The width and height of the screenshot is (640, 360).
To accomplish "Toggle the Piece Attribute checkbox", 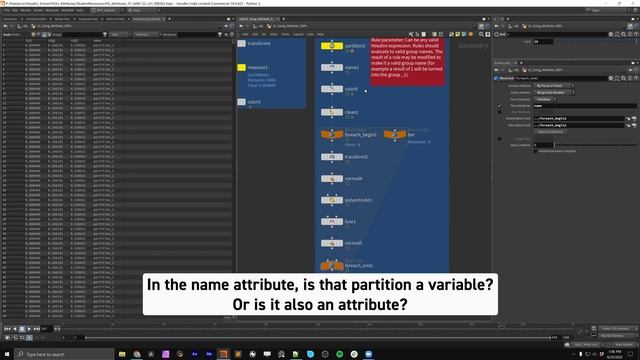I will pyautogui.click(x=500, y=106).
